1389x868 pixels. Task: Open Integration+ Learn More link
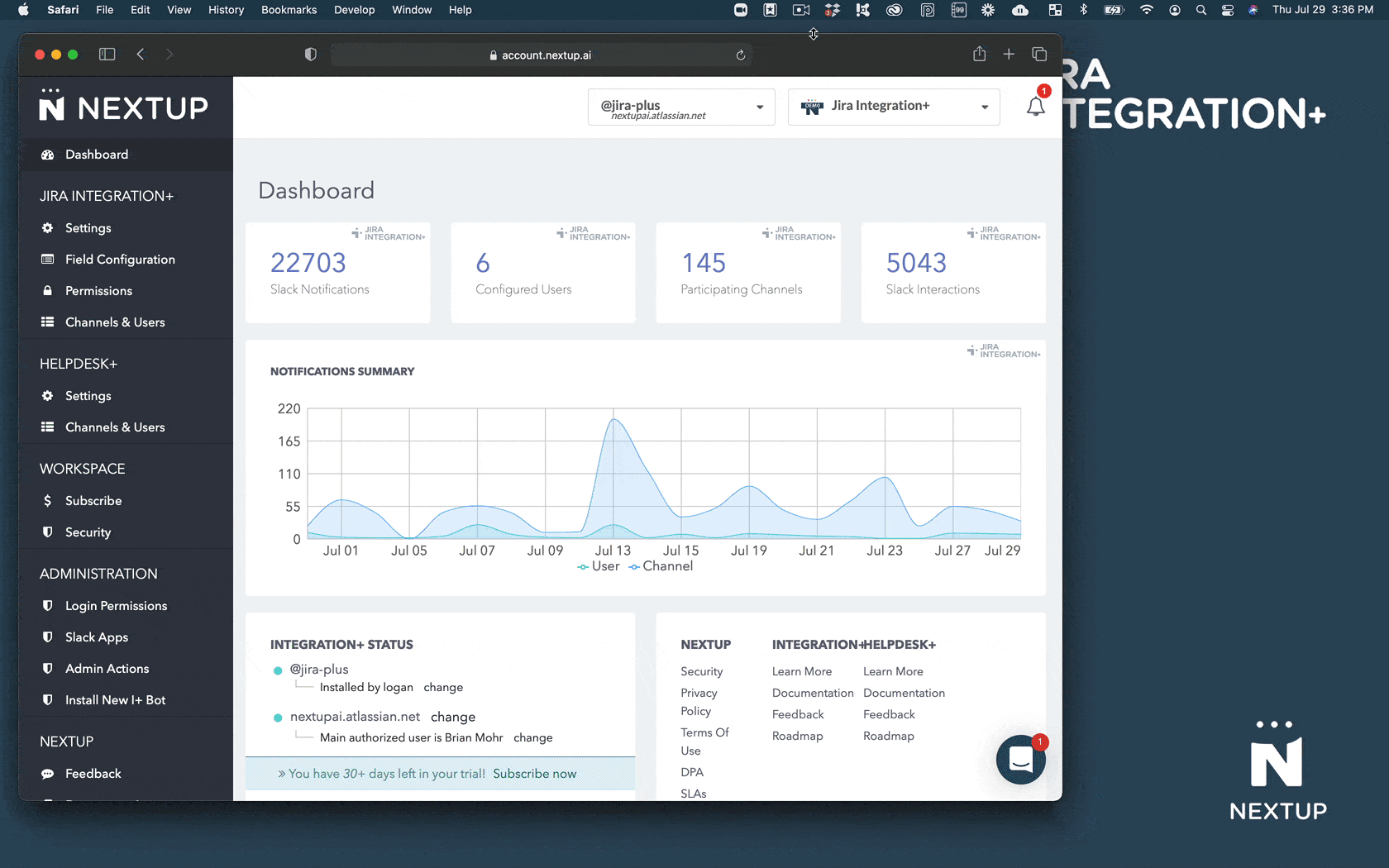(x=802, y=672)
